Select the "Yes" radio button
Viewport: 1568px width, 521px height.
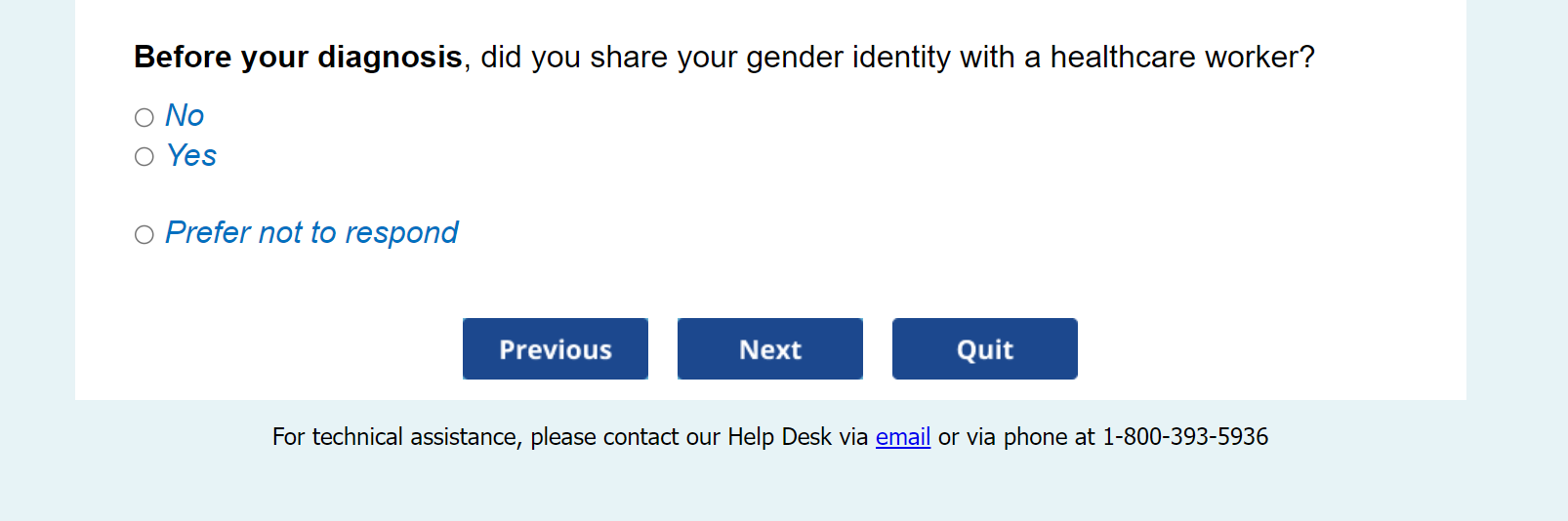(x=144, y=157)
